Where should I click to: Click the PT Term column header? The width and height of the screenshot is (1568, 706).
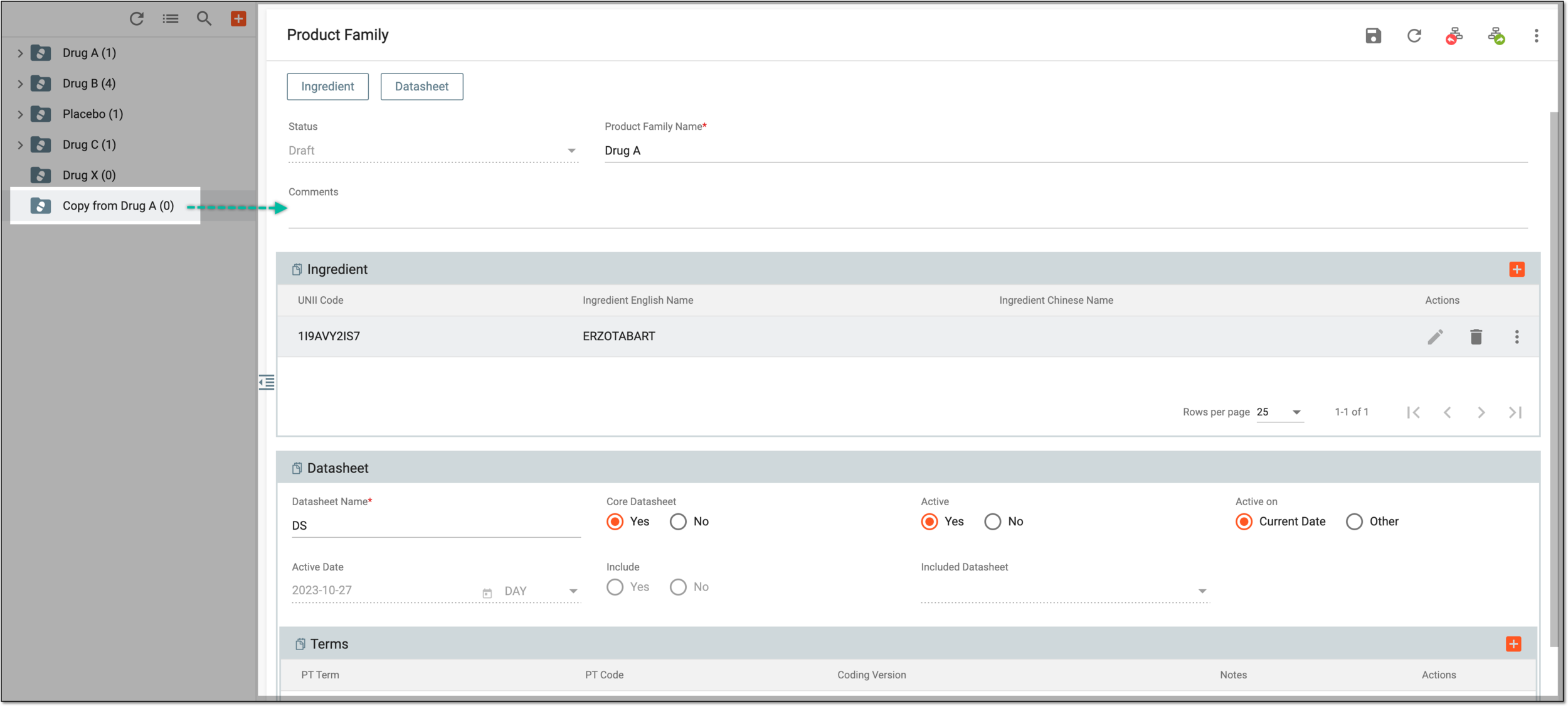320,675
